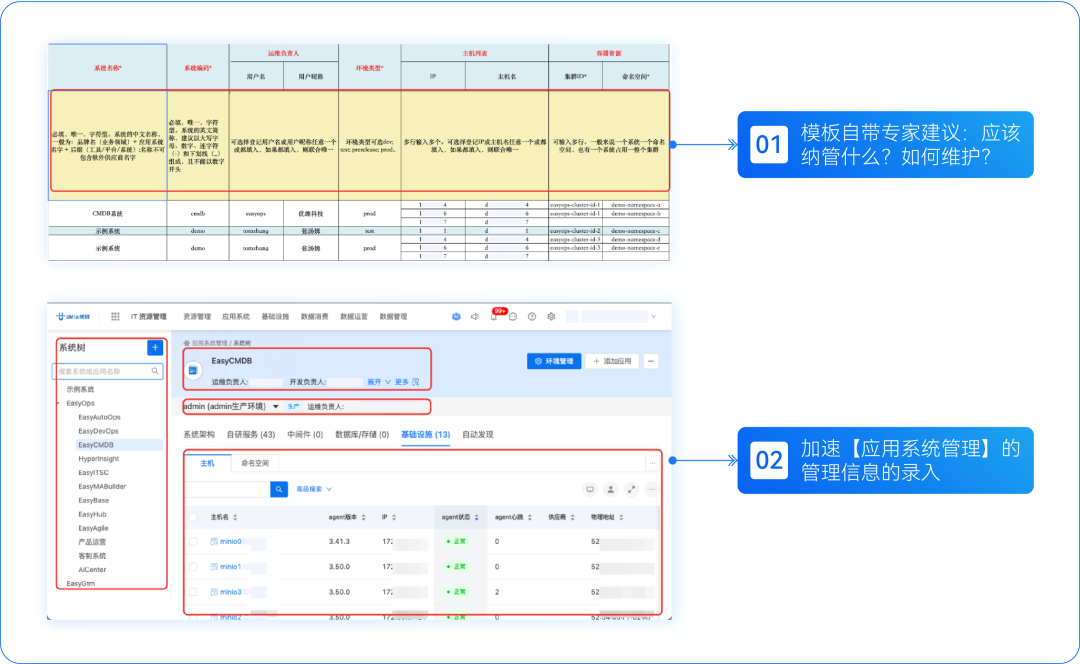Expand the 高级搜索 advanced search
This screenshot has height=664, width=1080.
[314, 489]
